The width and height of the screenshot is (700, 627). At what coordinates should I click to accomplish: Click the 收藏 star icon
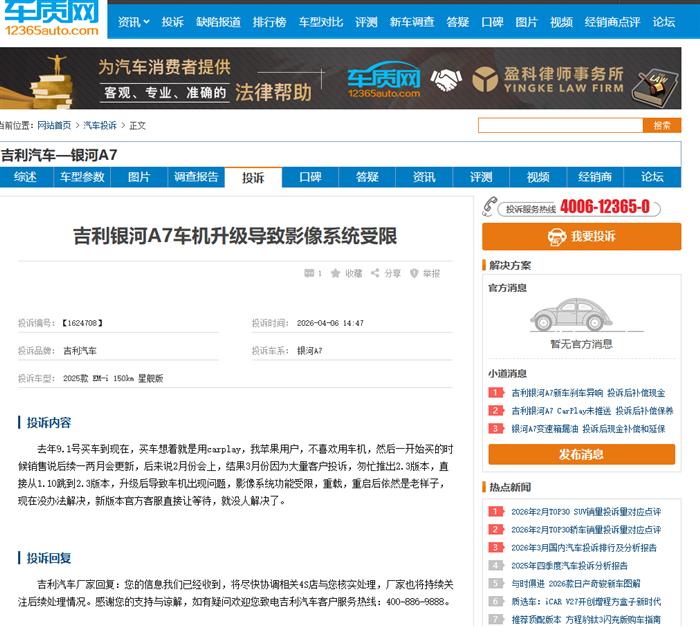[337, 273]
